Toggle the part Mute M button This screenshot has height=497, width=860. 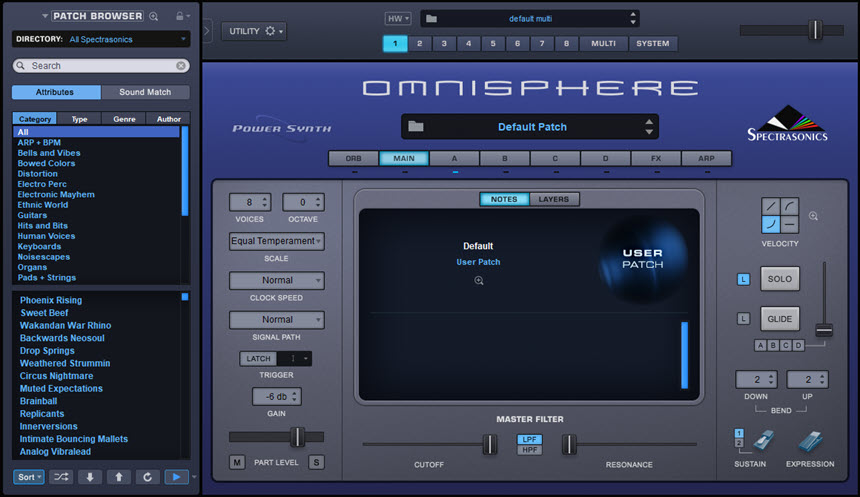(237, 462)
